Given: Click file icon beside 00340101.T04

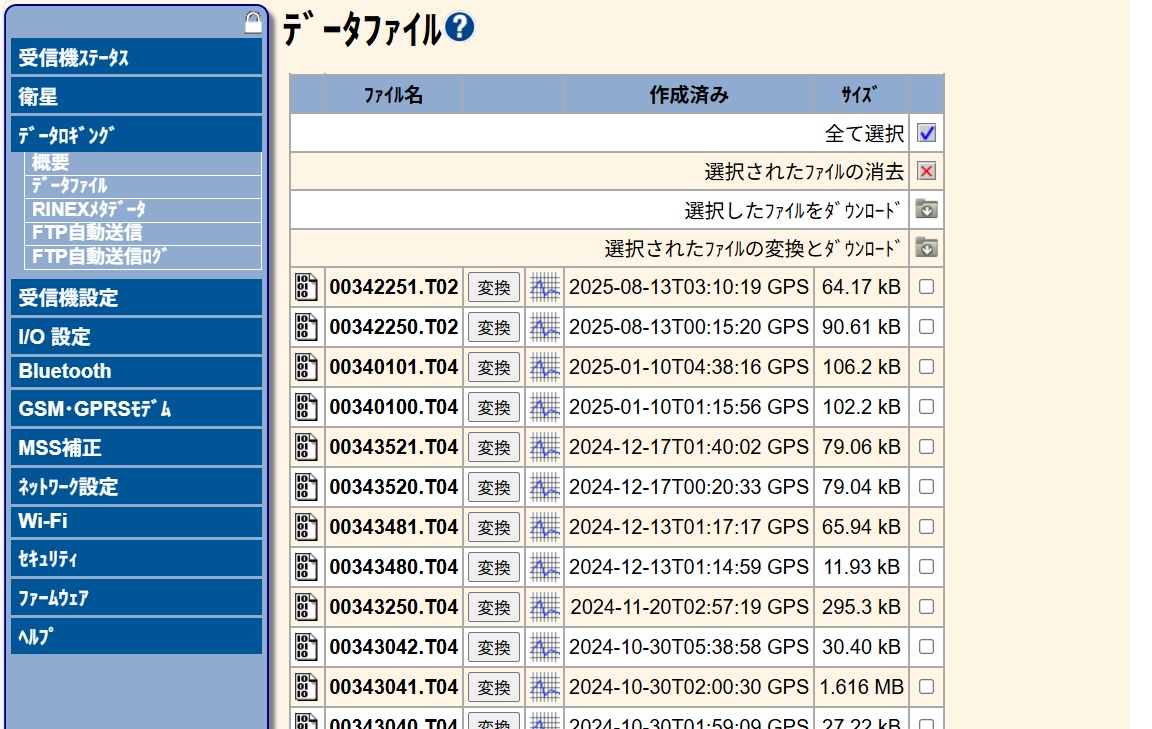Looking at the screenshot, I should click(306, 367).
